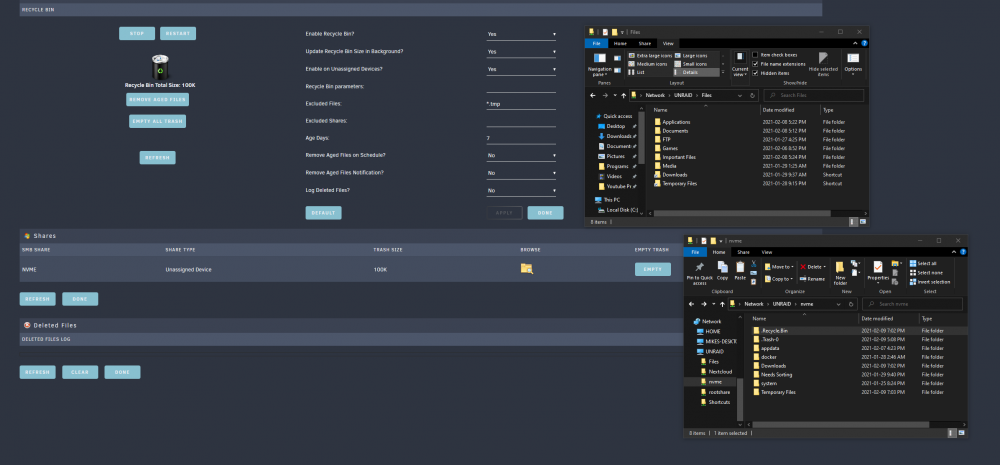Click the Default button
Viewport: 1000px width, 465px height.
[x=323, y=212]
